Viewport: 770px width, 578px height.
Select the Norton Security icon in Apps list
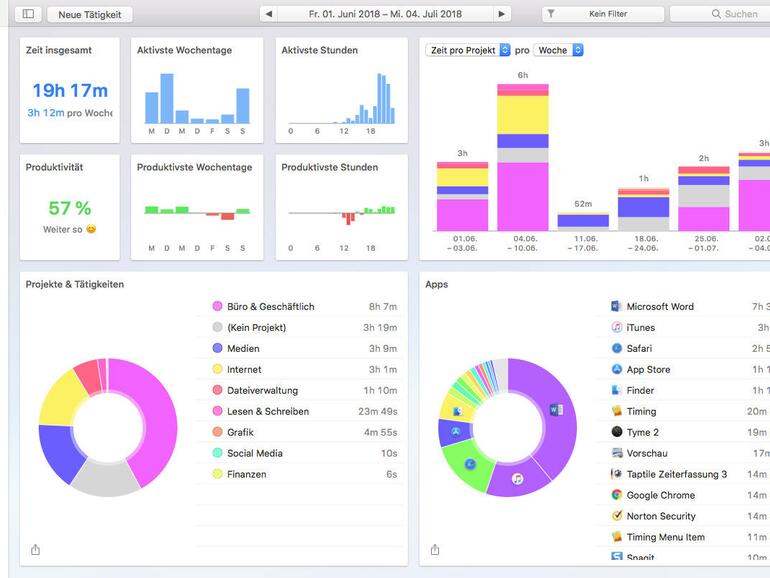click(617, 516)
